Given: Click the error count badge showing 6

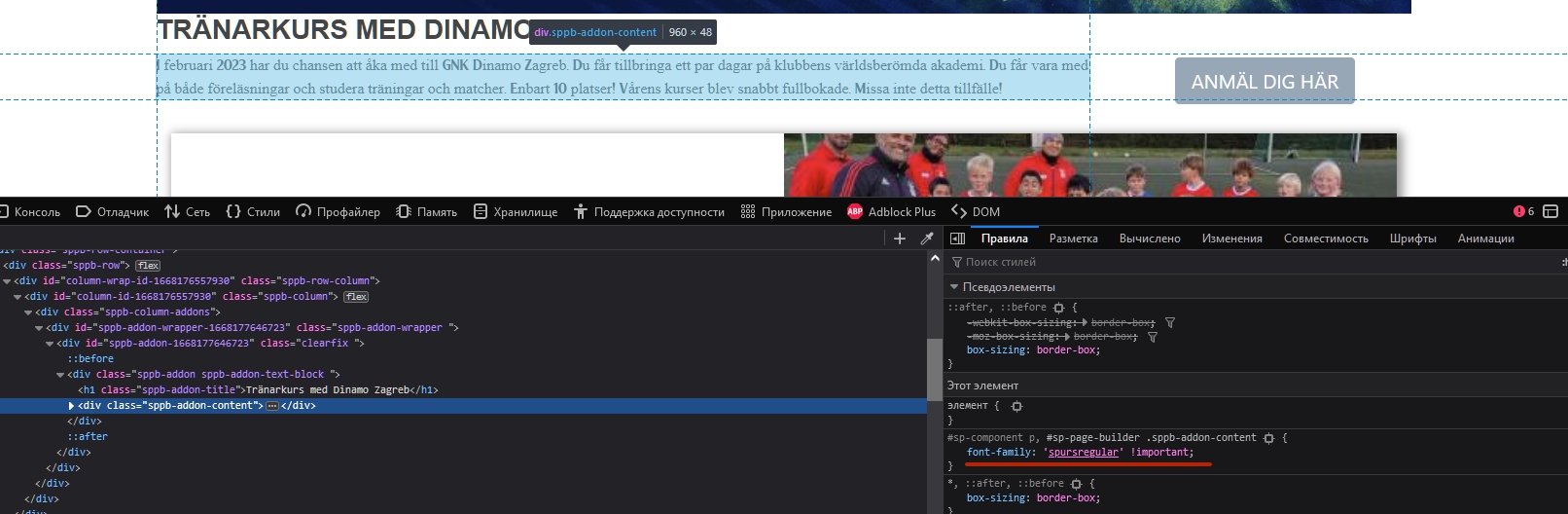Looking at the screenshot, I should (1523, 211).
